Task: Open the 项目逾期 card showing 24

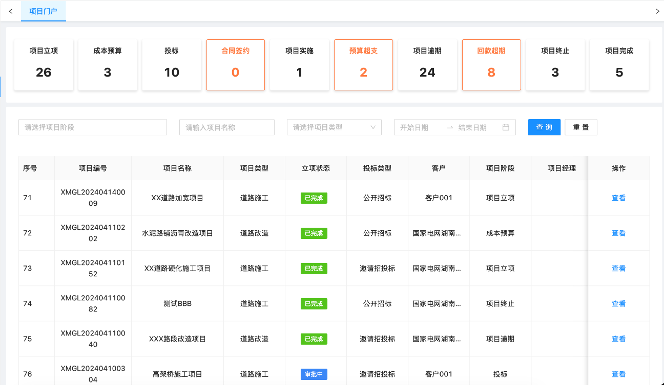Action: tap(427, 65)
